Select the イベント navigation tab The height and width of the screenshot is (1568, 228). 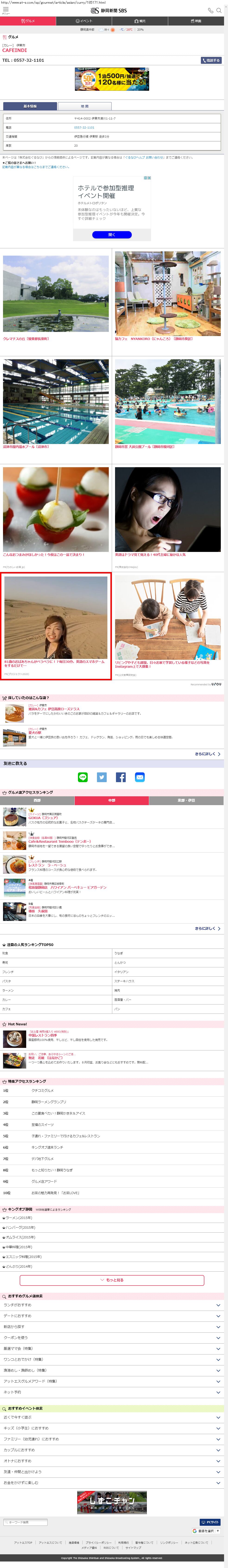coord(84,21)
